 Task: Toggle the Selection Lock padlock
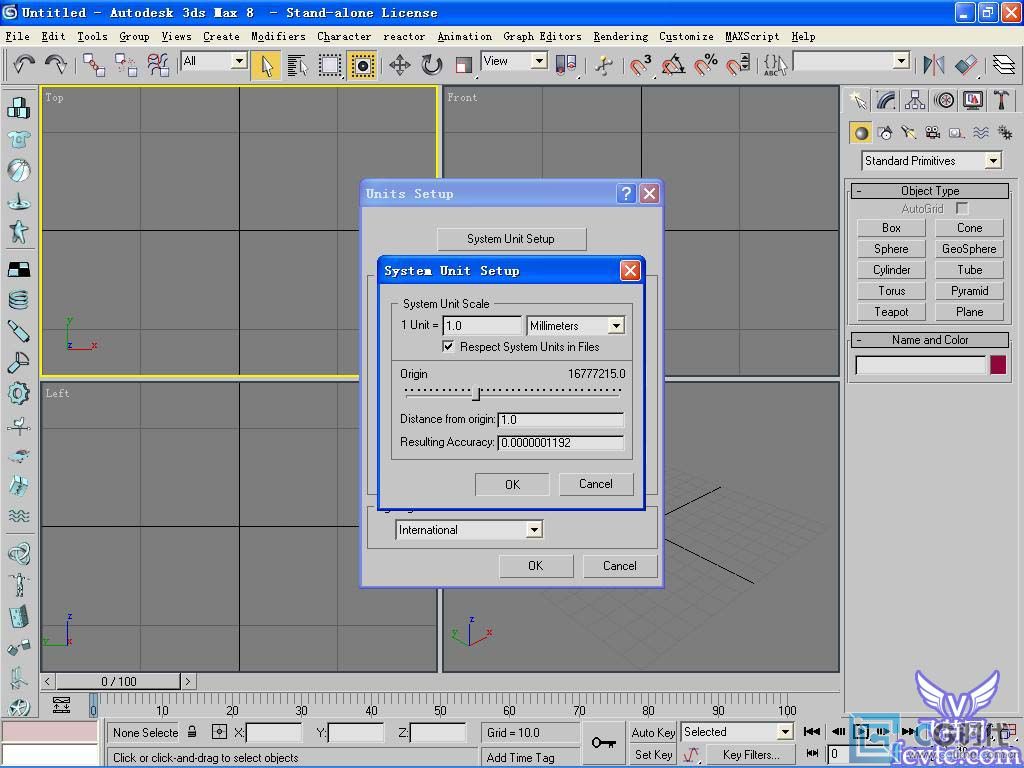pos(192,732)
